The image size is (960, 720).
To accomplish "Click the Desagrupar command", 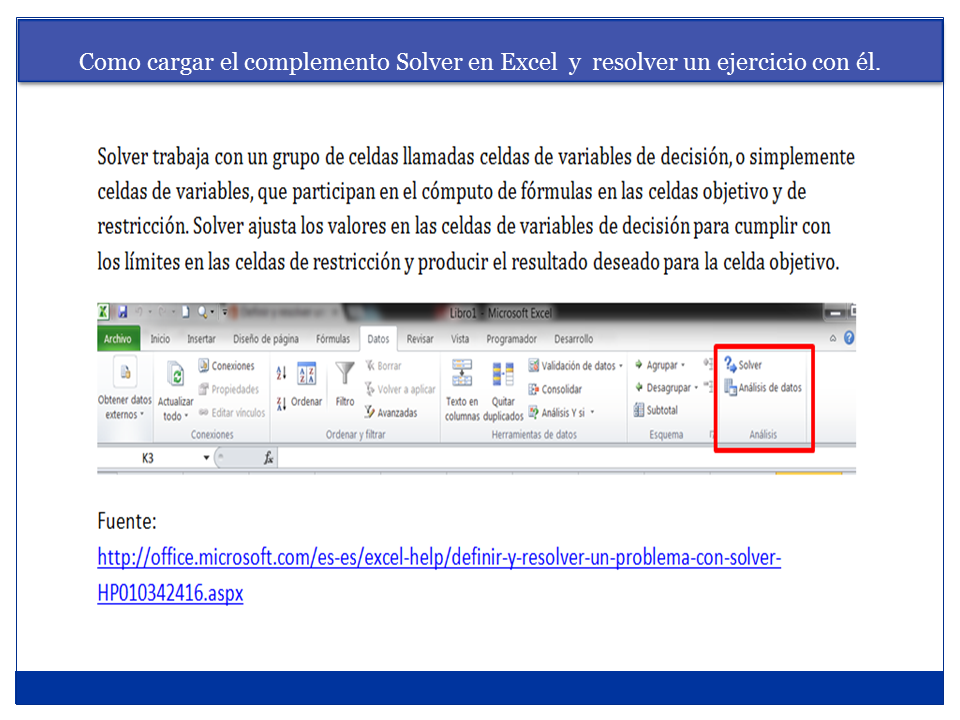I will [x=662, y=388].
